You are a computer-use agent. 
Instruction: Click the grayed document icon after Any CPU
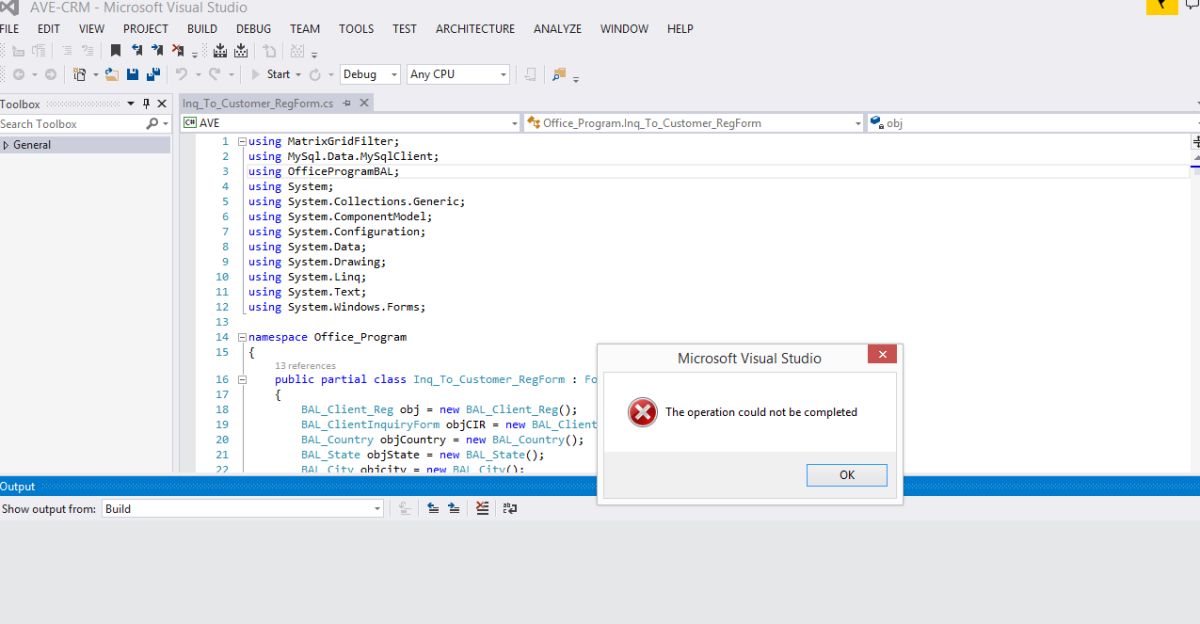tap(530, 74)
